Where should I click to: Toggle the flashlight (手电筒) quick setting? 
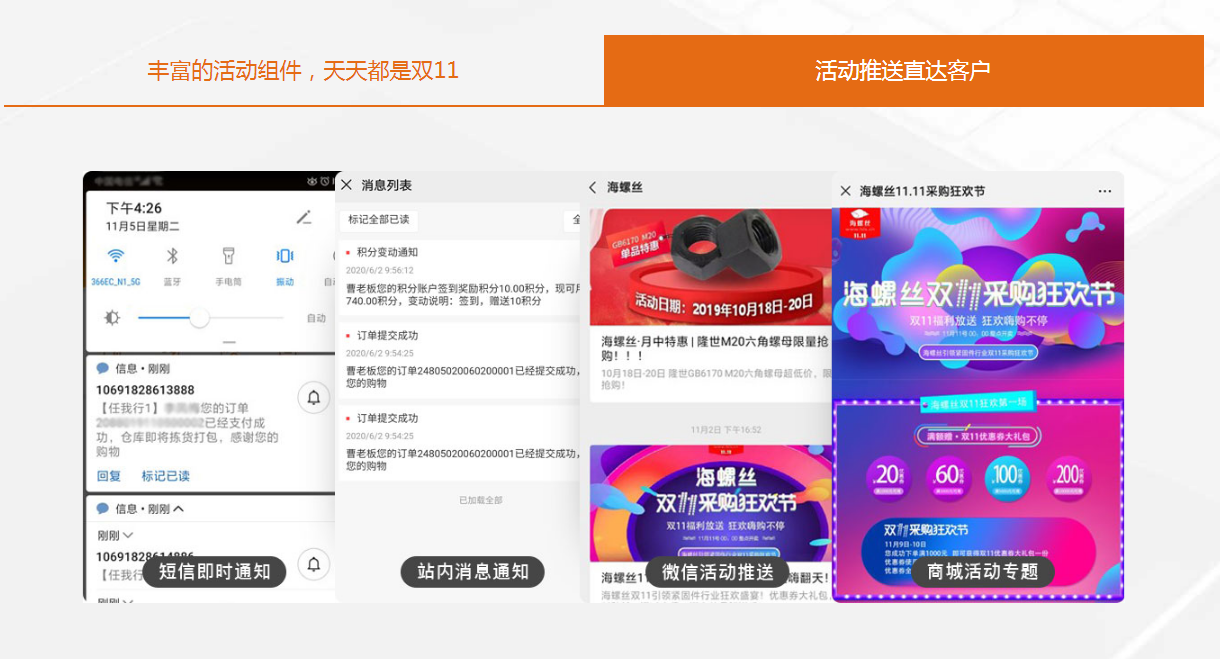click(228, 256)
